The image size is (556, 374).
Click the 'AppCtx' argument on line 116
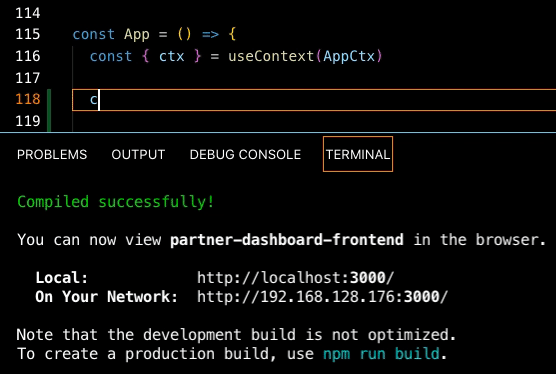pos(349,56)
